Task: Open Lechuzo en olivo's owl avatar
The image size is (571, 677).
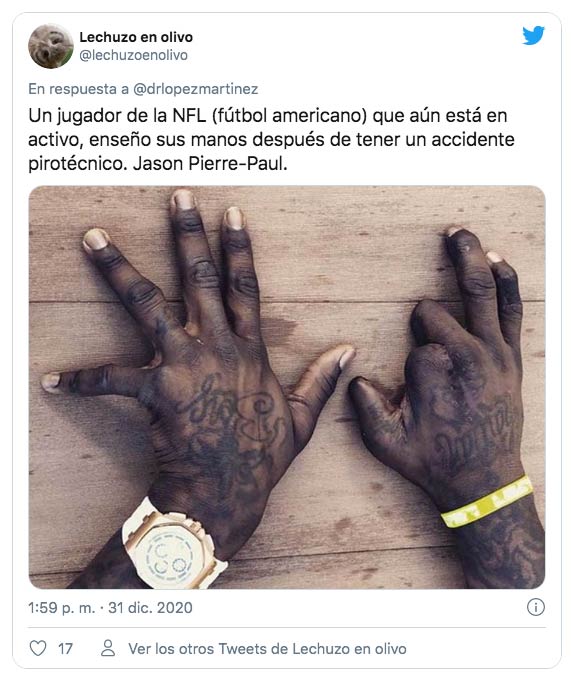Action: (x=51, y=46)
